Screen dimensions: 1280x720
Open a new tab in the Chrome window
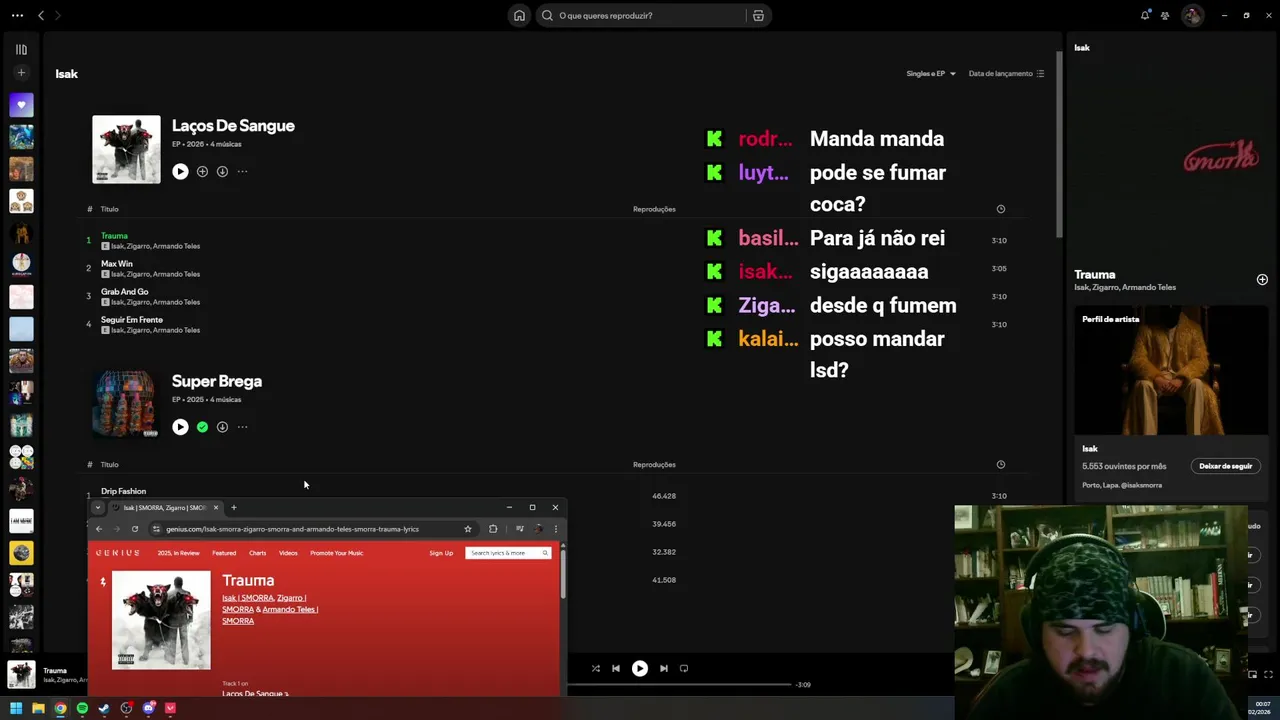pyautogui.click(x=233, y=507)
